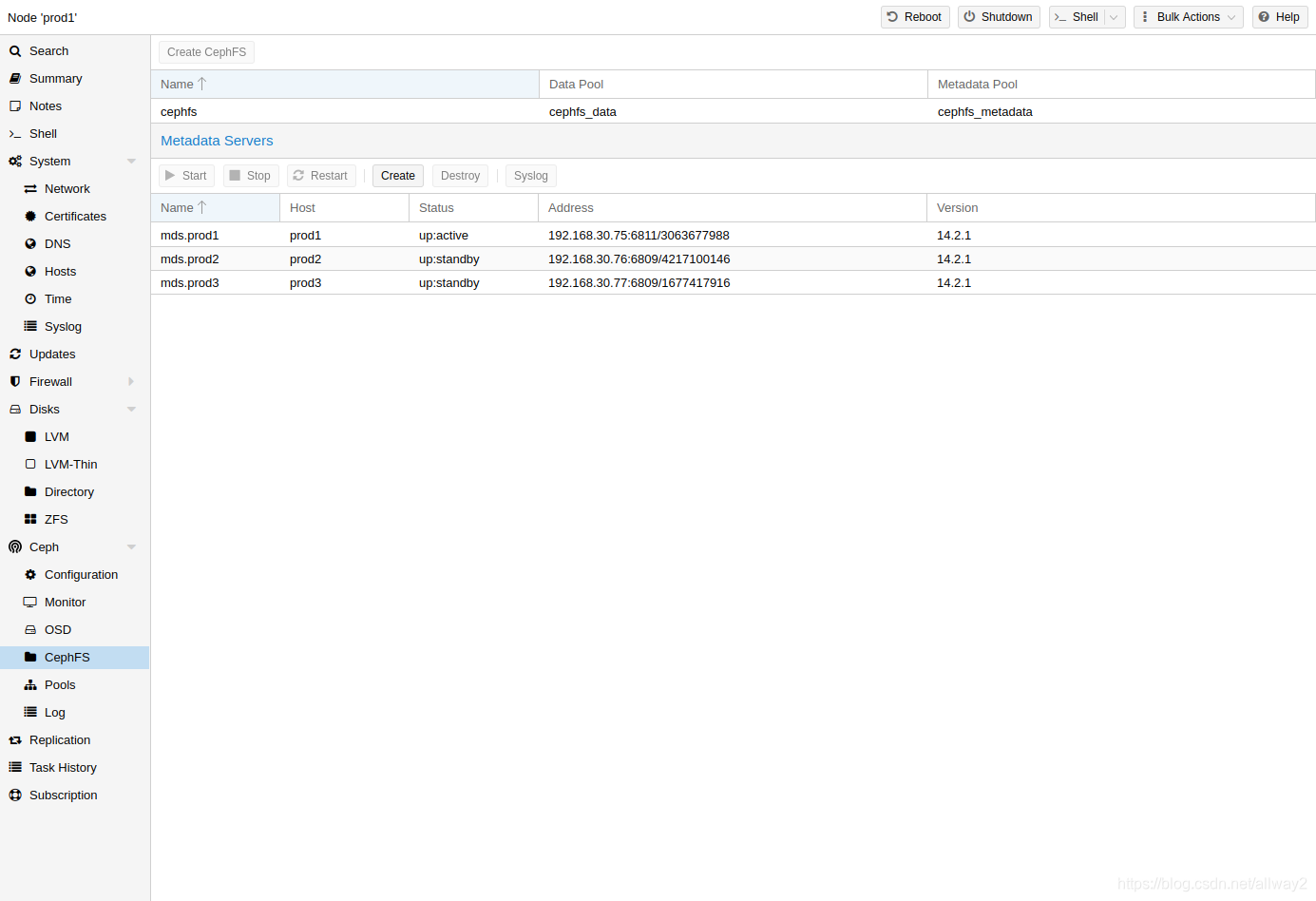This screenshot has height=901, width=1316.
Task: Open the Bulk Actions dropdown
Action: [x=1188, y=17]
